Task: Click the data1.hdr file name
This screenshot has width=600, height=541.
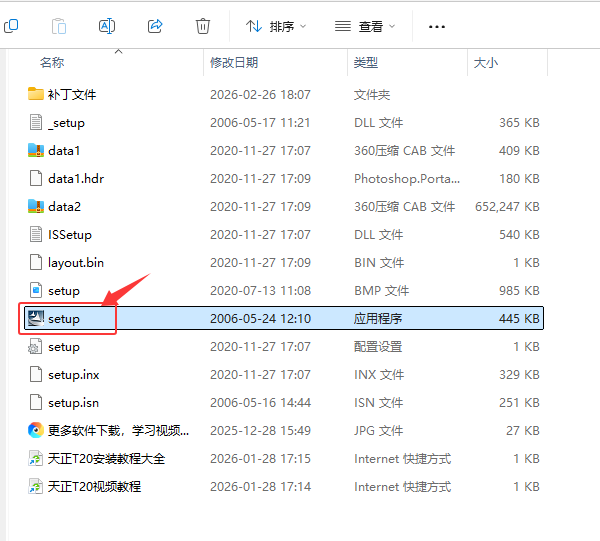Action: tap(76, 179)
